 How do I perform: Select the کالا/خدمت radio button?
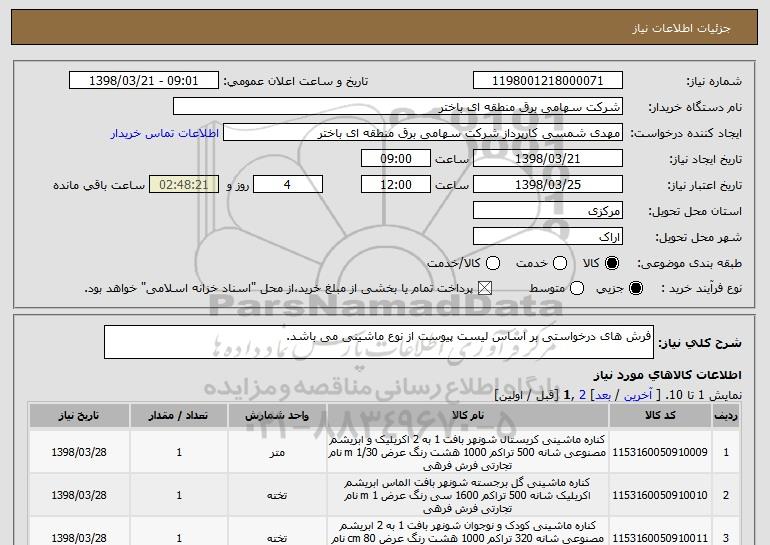(493, 263)
